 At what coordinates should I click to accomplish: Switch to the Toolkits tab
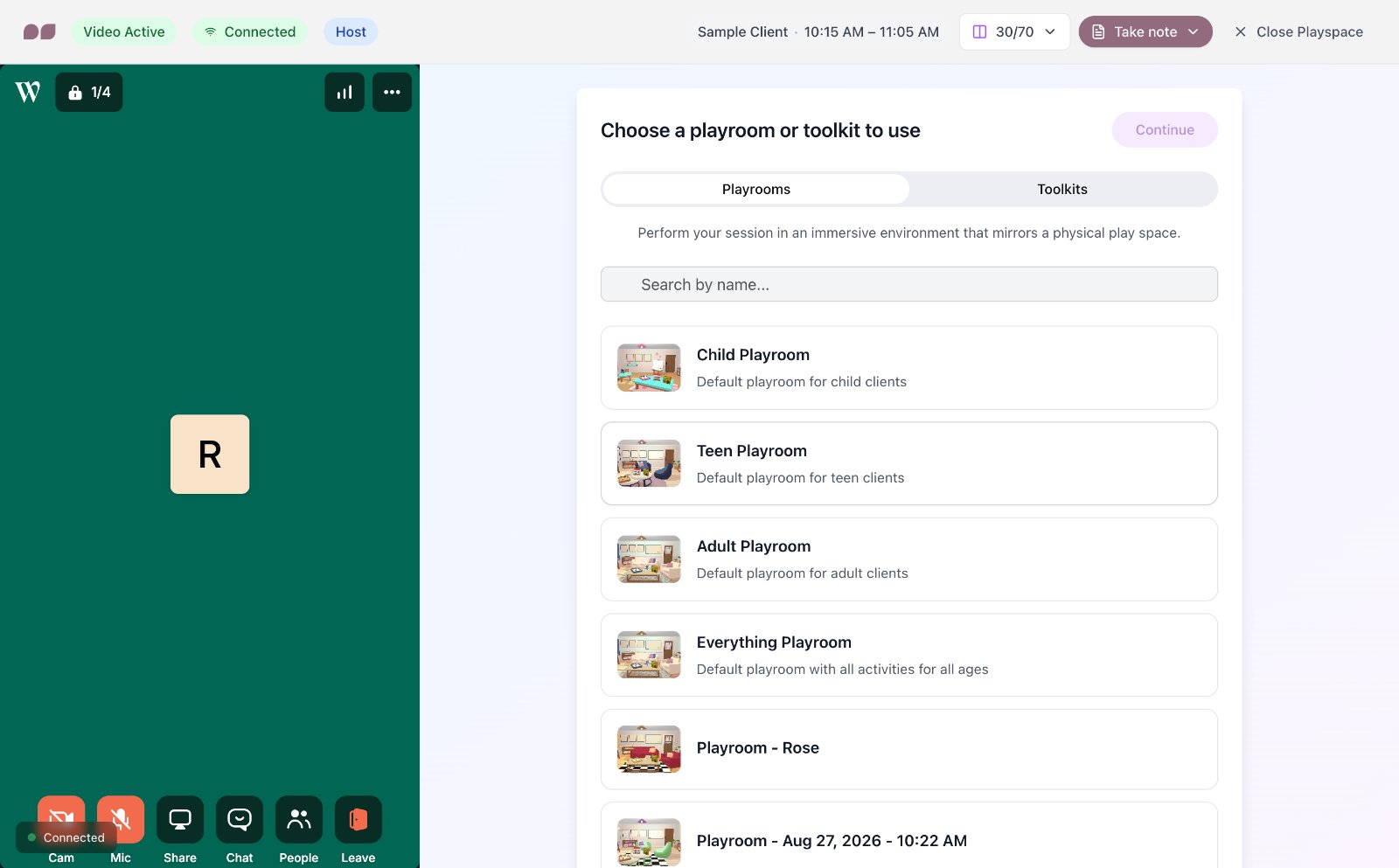(x=1062, y=189)
